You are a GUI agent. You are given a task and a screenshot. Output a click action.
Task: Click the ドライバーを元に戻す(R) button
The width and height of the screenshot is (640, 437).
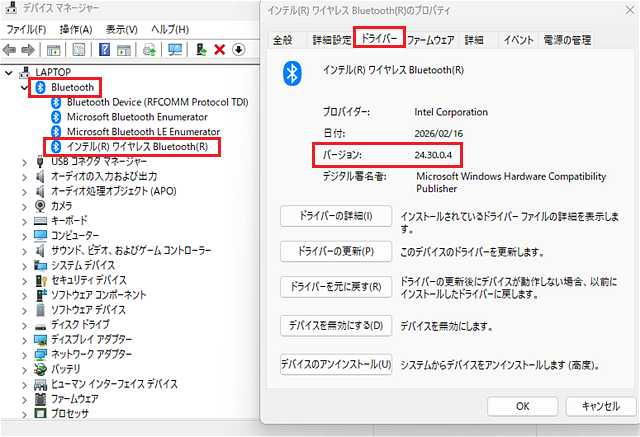point(336,287)
